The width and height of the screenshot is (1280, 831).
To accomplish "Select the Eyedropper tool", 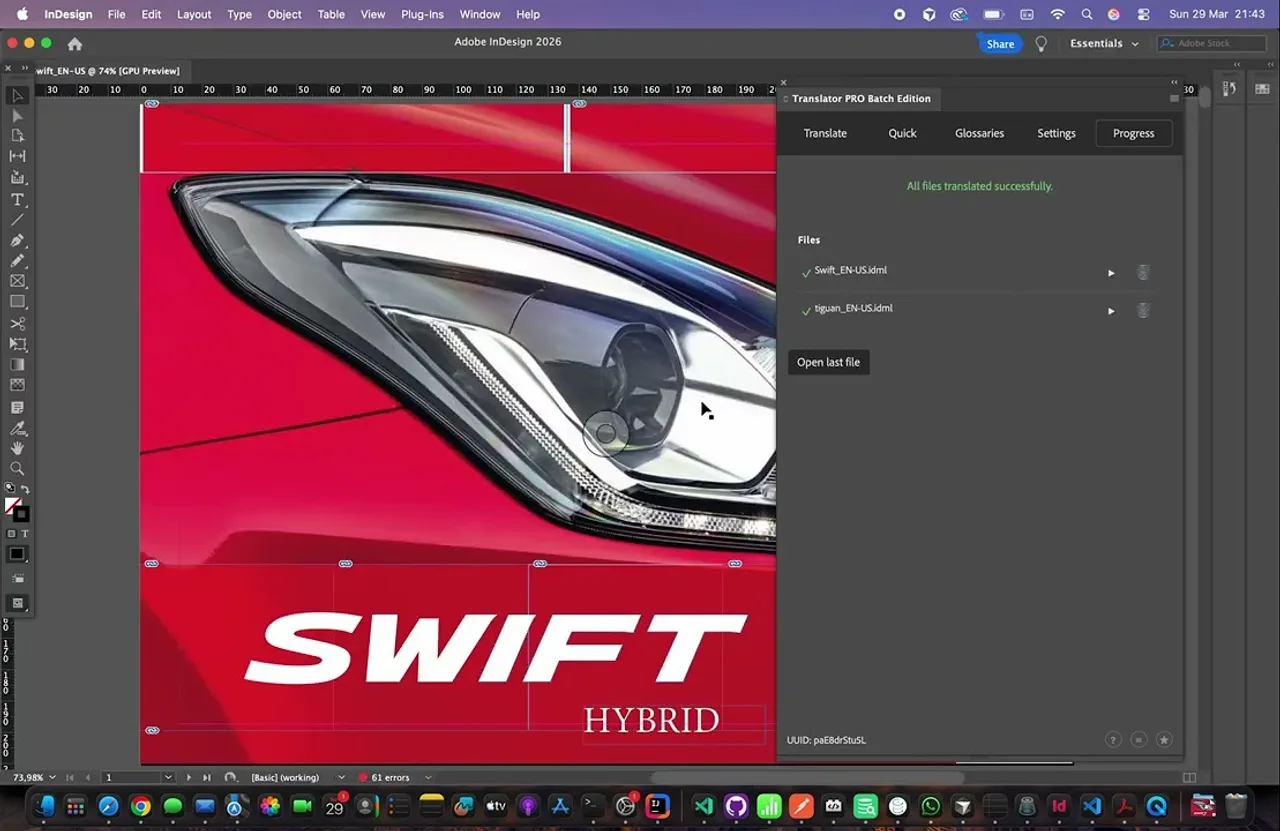I will point(17,428).
